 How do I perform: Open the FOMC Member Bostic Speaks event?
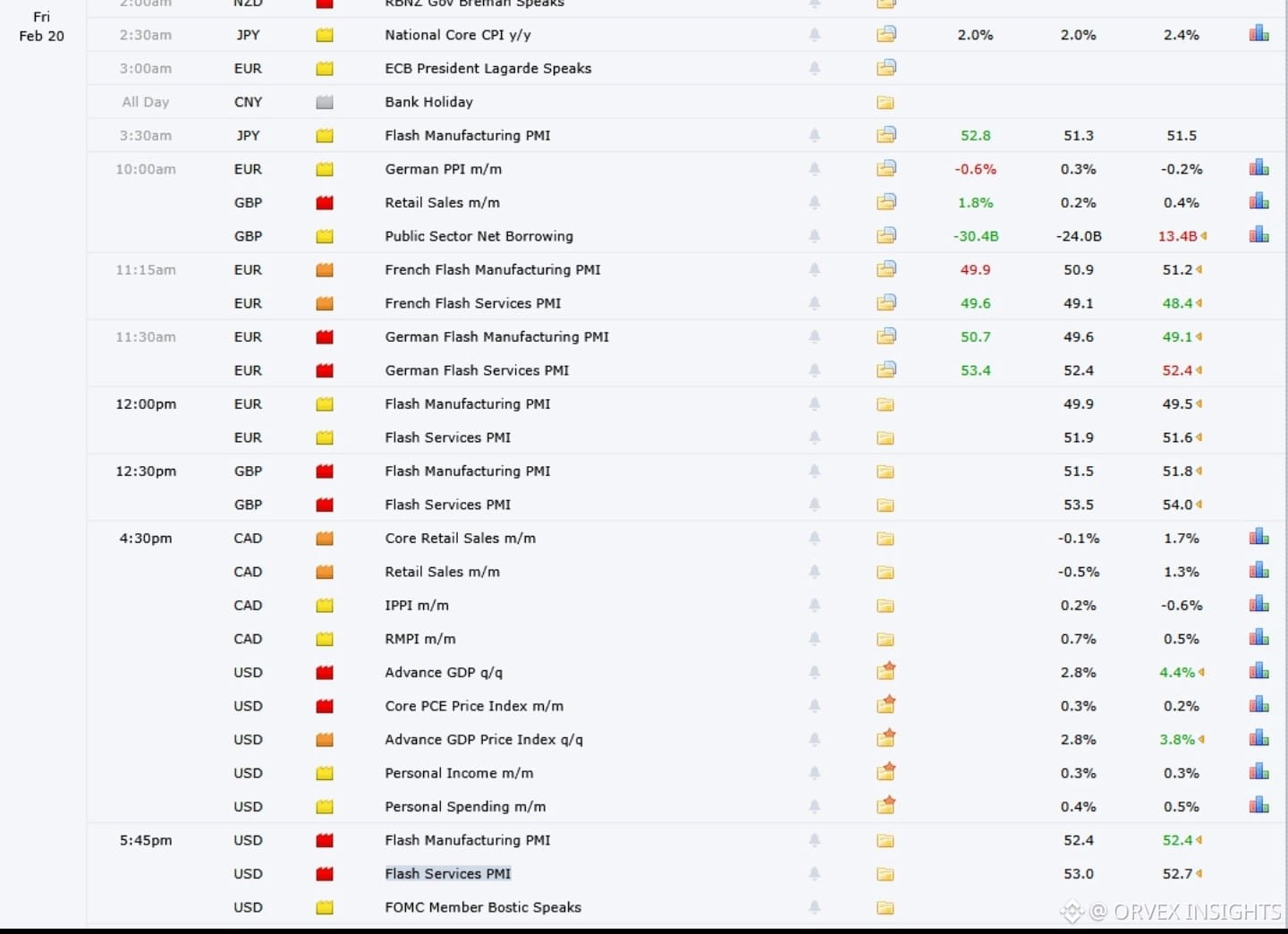point(483,907)
